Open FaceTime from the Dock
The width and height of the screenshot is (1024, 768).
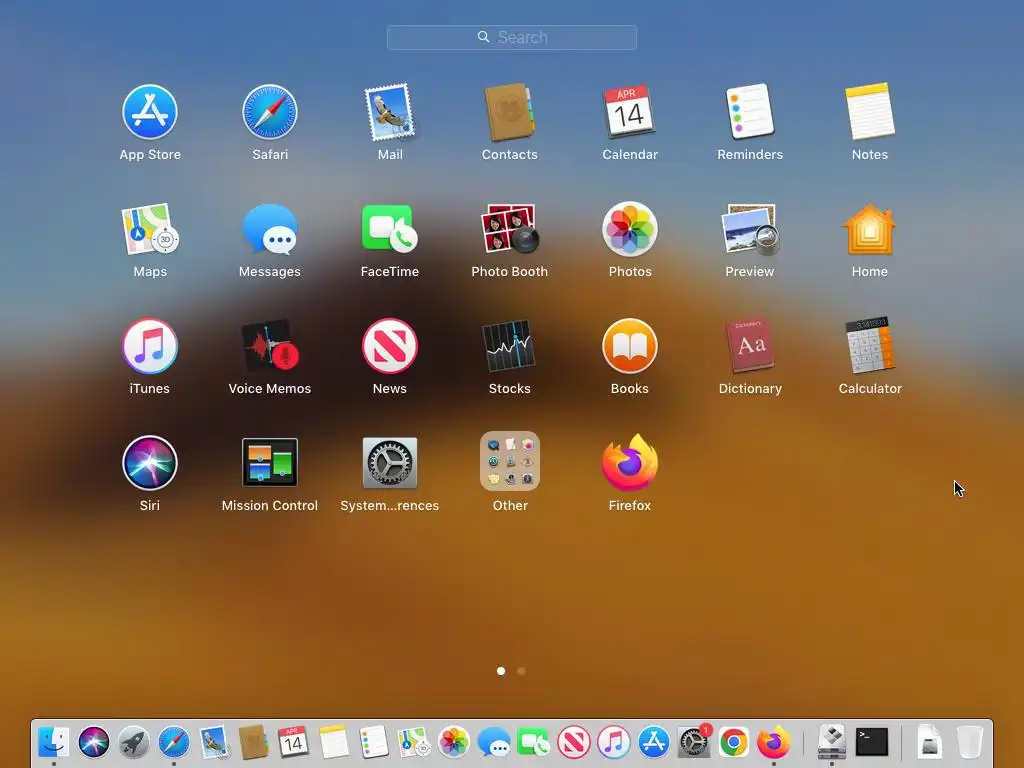(534, 743)
